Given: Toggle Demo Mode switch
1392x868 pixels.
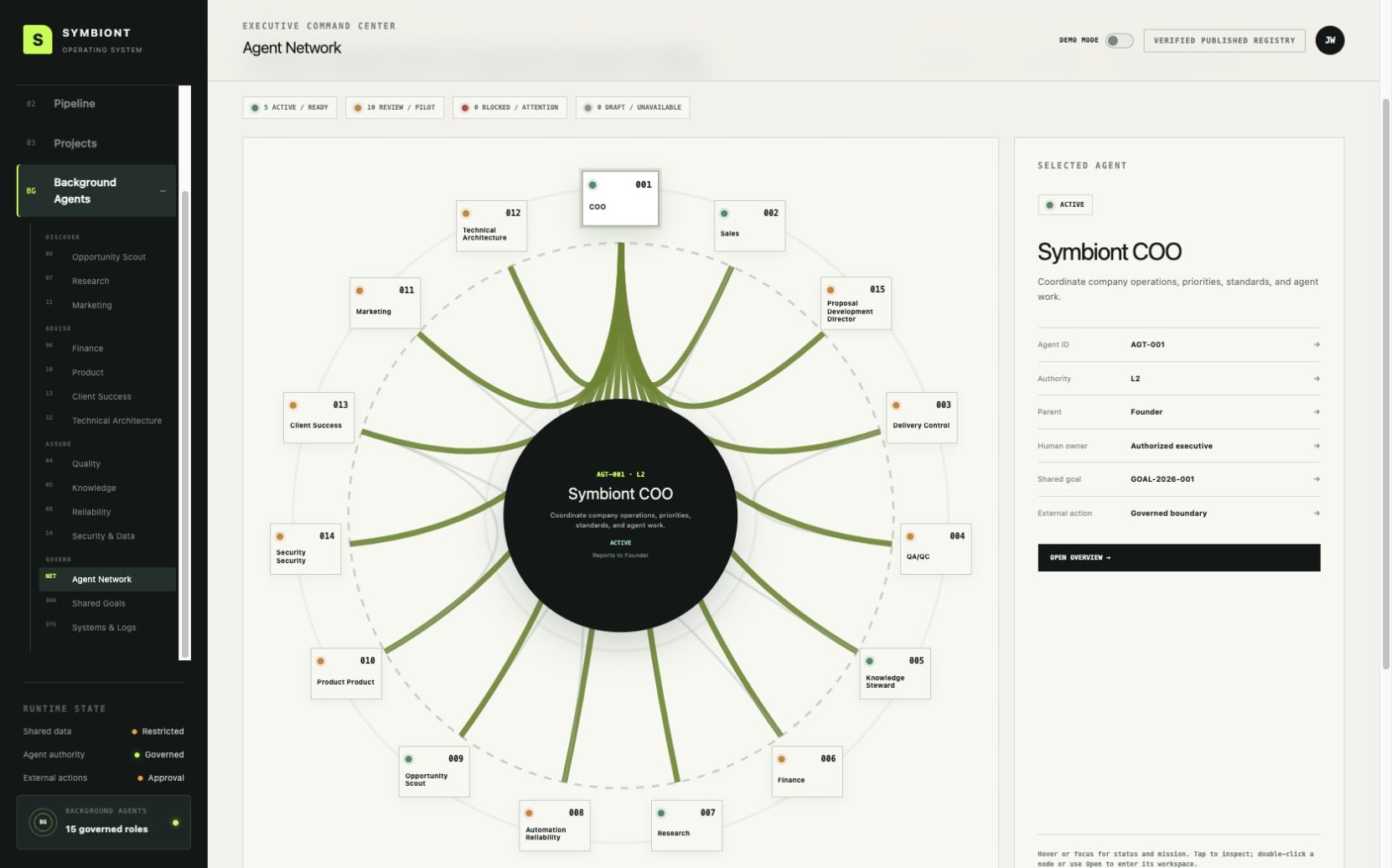Looking at the screenshot, I should (1119, 40).
